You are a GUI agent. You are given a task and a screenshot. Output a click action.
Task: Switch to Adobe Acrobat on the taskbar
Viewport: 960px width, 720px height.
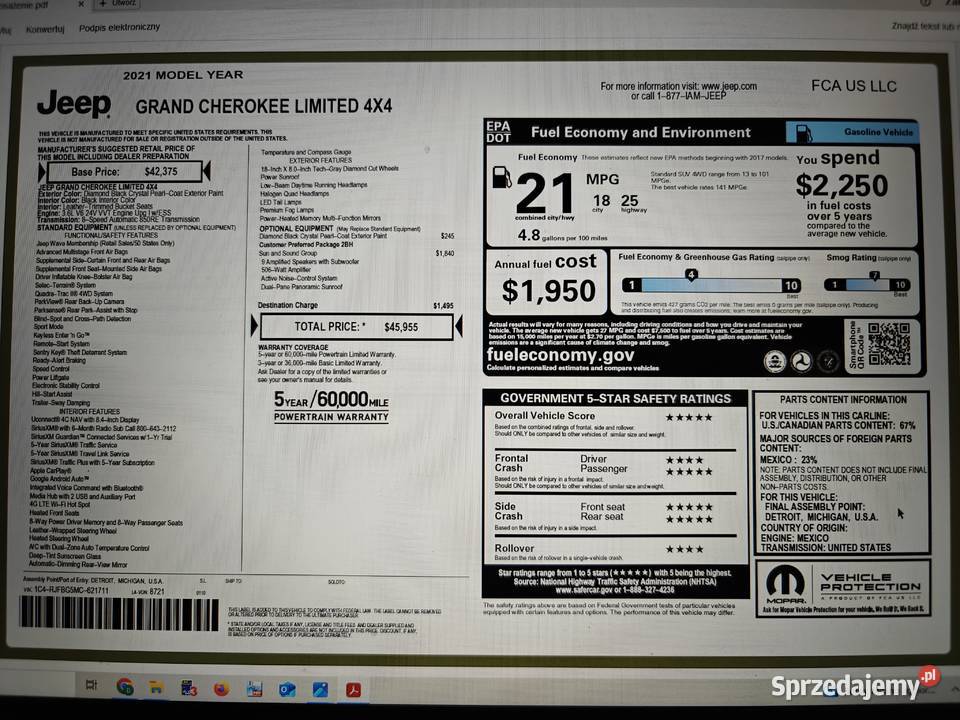coord(353,690)
